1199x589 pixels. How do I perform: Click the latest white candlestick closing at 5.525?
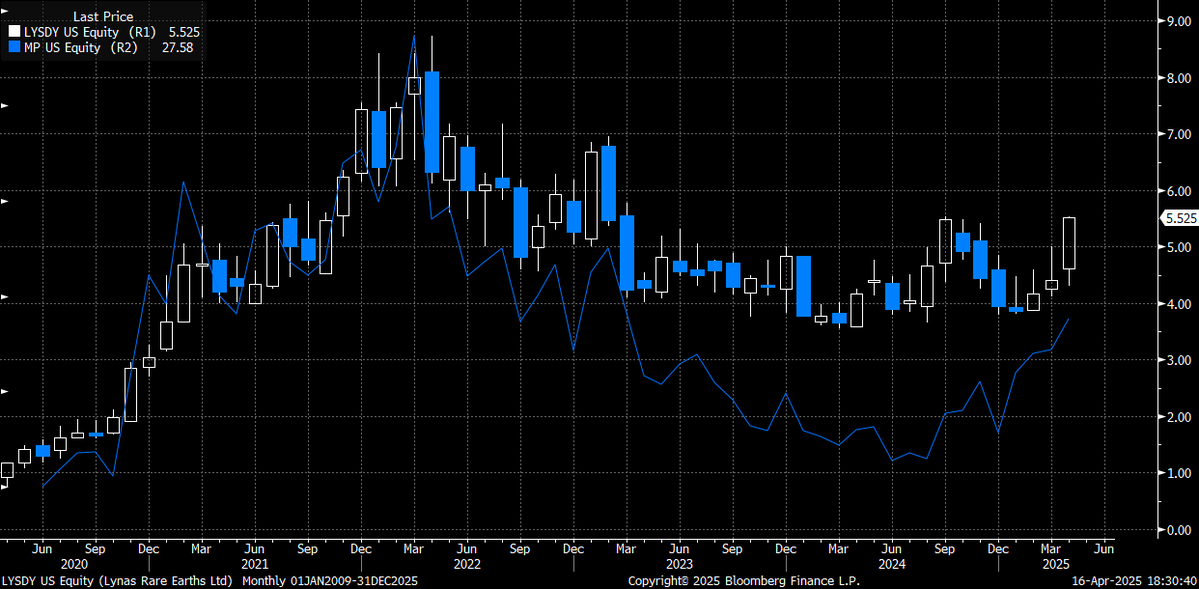(x=1069, y=243)
